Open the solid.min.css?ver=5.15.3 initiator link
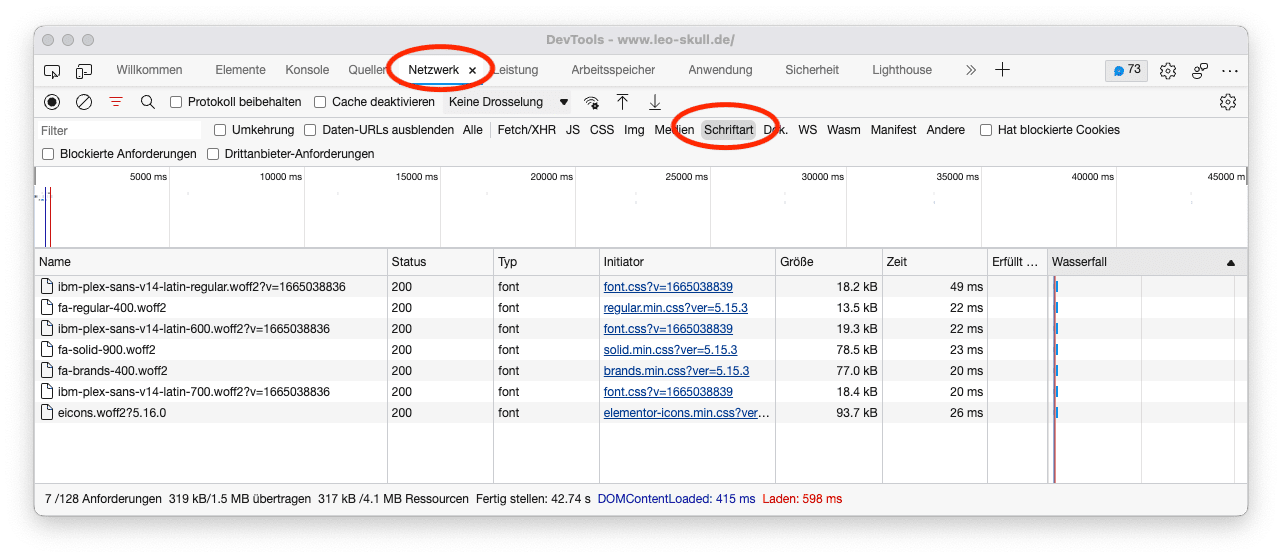 click(670, 350)
